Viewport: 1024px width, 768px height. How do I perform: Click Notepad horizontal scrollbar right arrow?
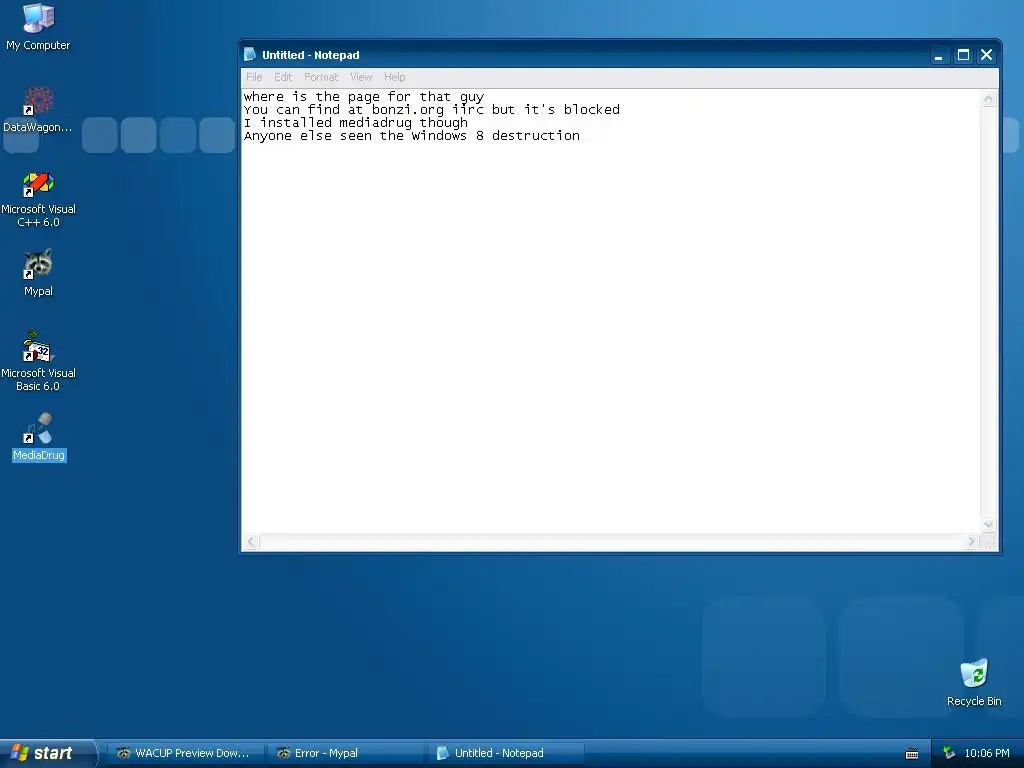(972, 541)
